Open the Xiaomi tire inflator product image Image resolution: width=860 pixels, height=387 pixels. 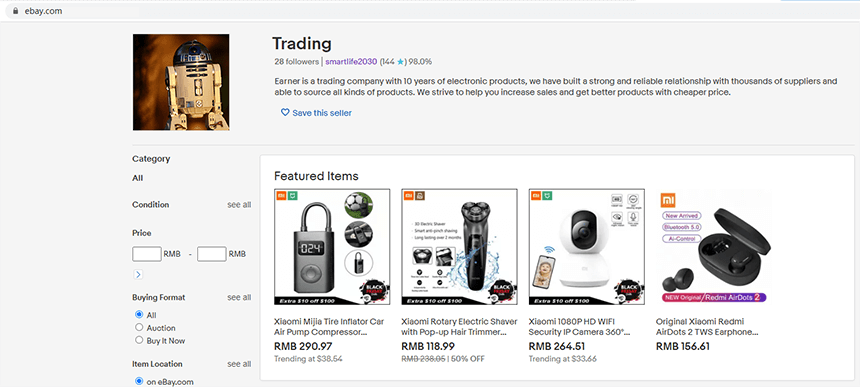pyautogui.click(x=332, y=247)
